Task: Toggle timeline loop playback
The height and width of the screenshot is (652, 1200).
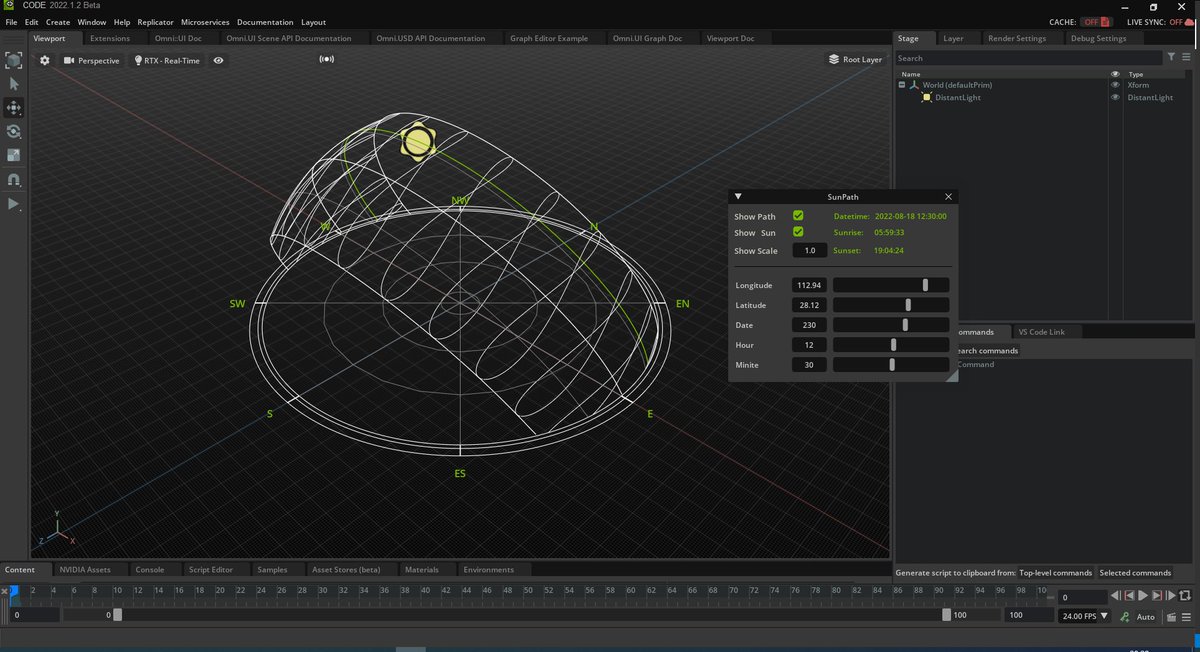Action: pyautogui.click(x=1185, y=596)
